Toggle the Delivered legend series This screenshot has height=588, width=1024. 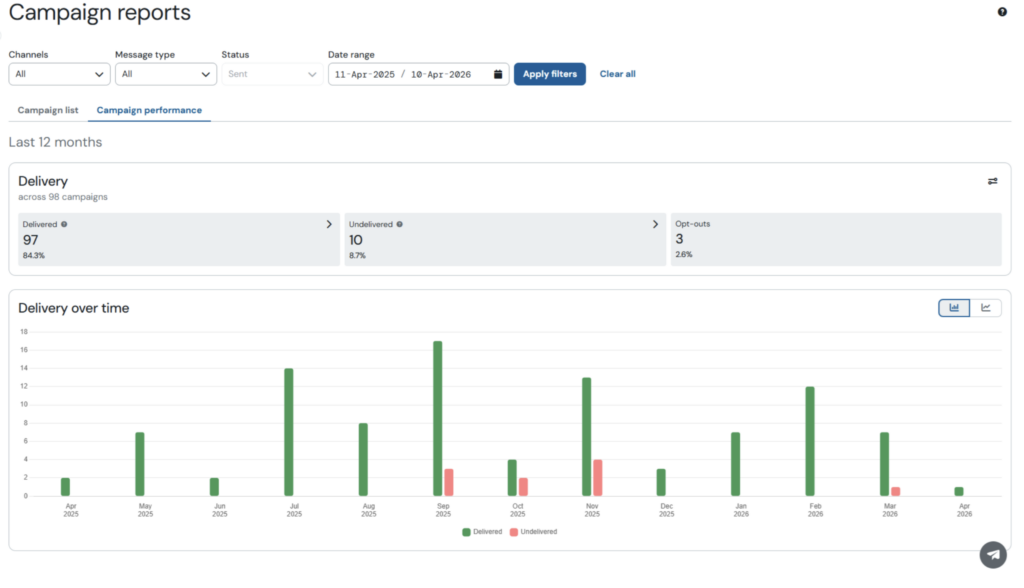(x=485, y=532)
